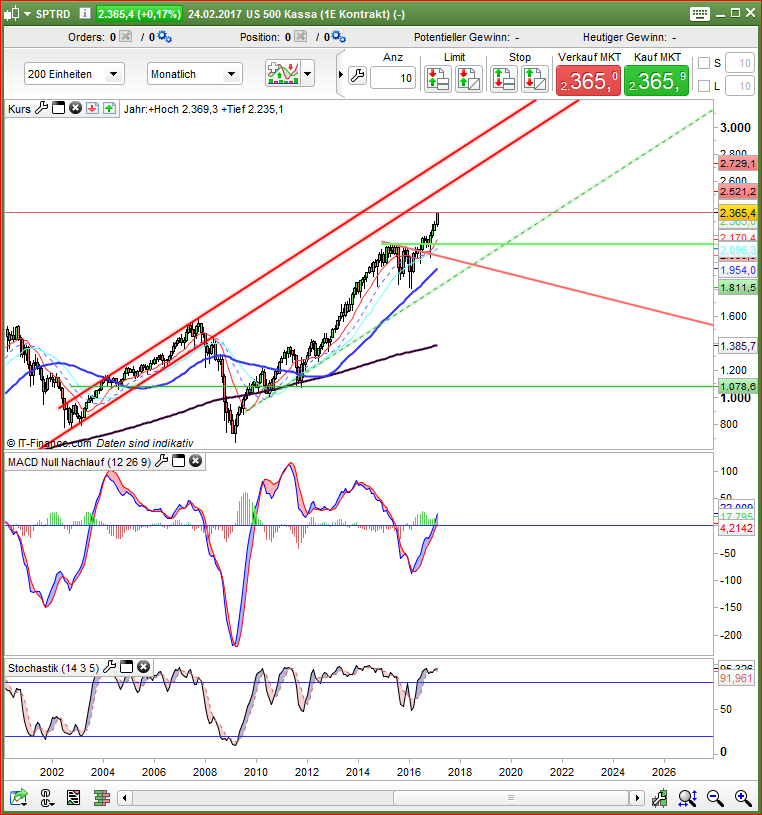Image resolution: width=762 pixels, height=815 pixels.
Task: Maximize the MACD panel
Action: (x=178, y=461)
